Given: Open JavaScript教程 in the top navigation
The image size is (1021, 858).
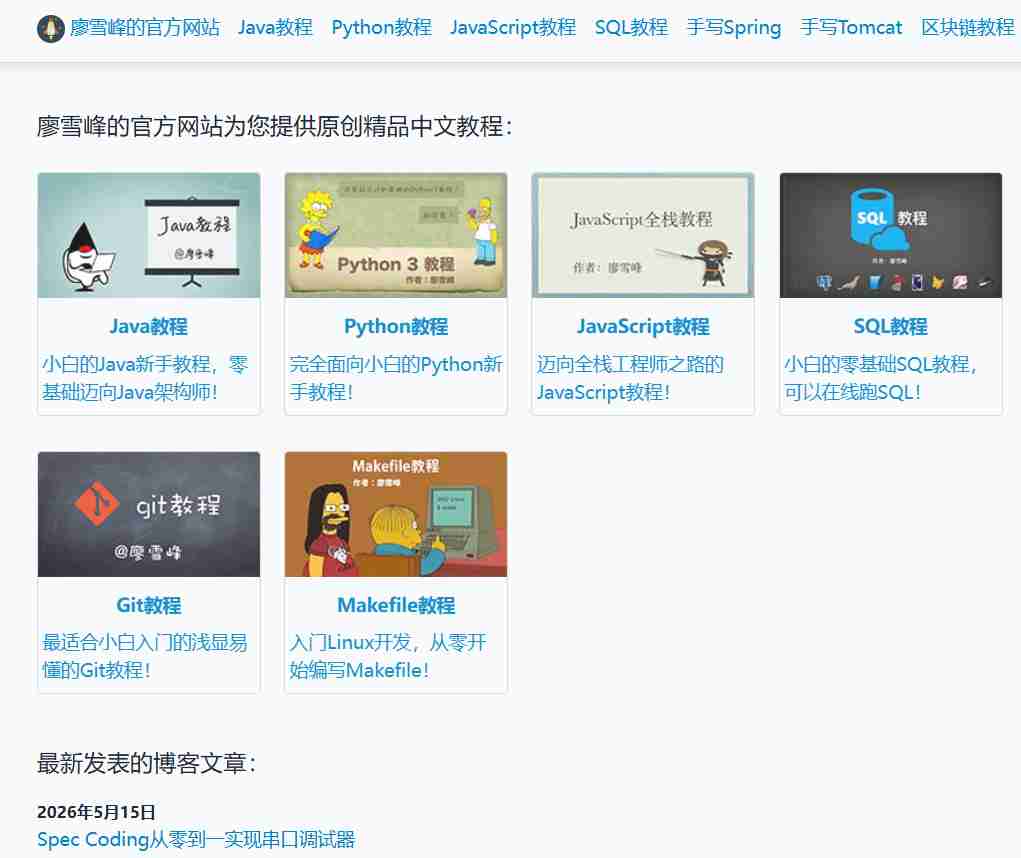Looking at the screenshot, I should (x=512, y=27).
